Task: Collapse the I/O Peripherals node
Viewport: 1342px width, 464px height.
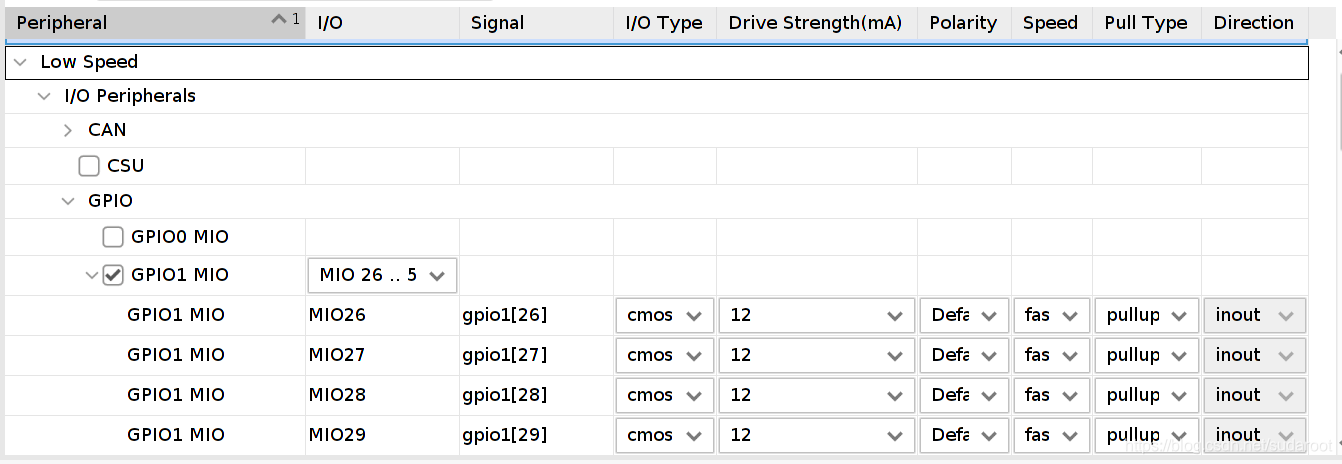Action: [x=44, y=96]
